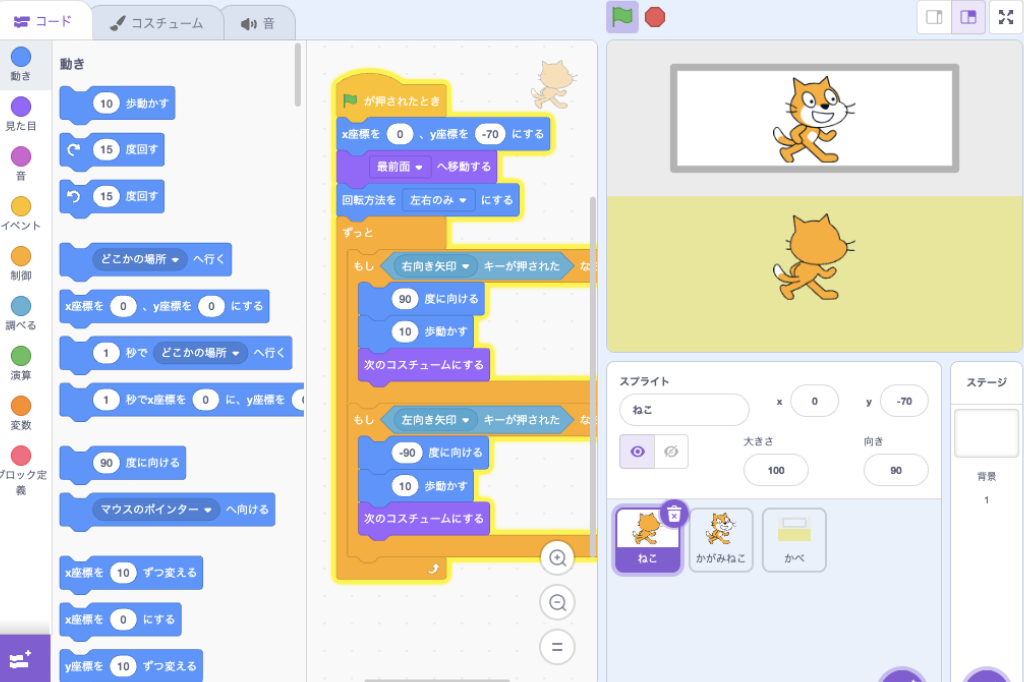
Task: Enter full screen stage mode
Action: pyautogui.click(x=1005, y=17)
